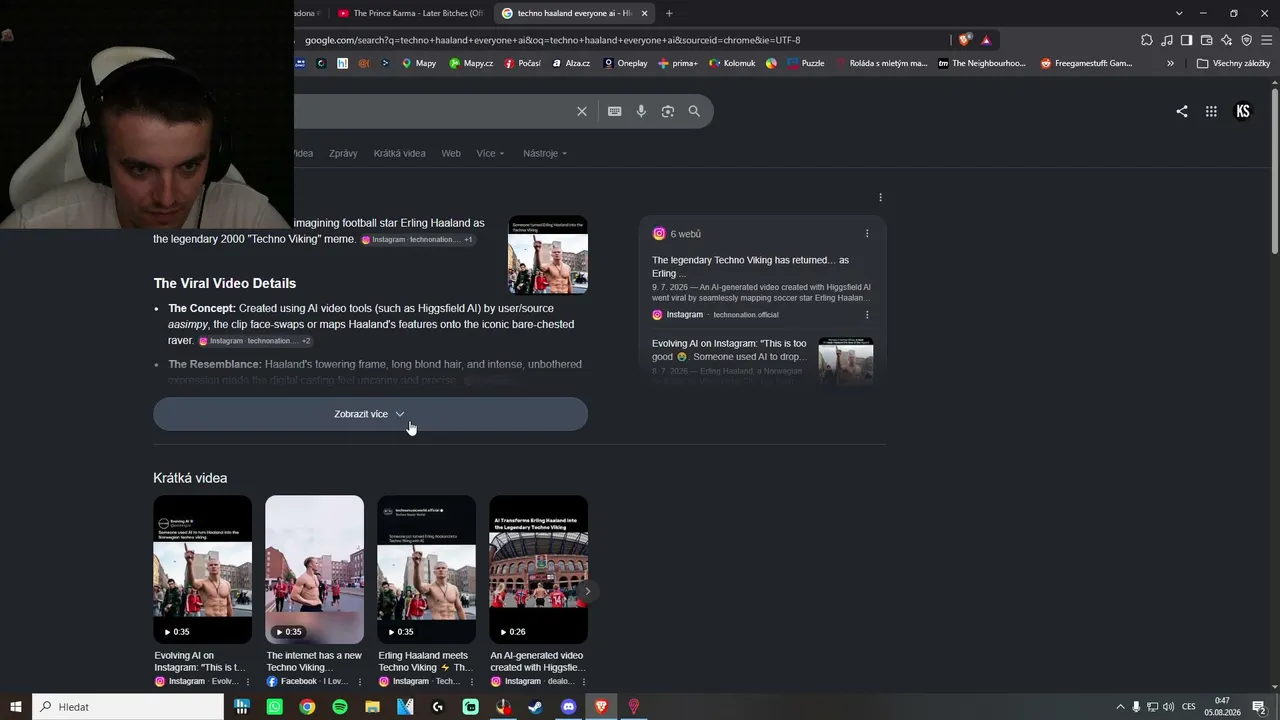Open the Alza.cz bookmark

(570, 63)
